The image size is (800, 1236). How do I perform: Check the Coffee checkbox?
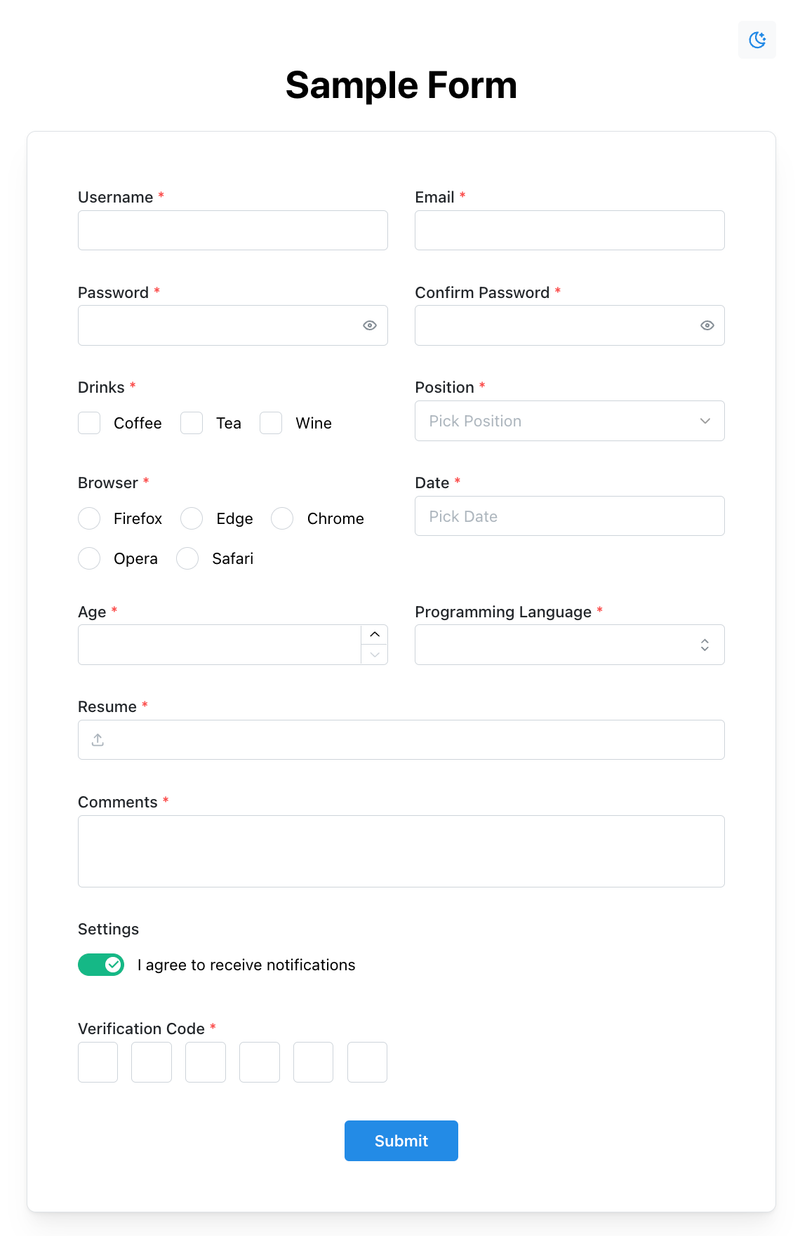[x=89, y=423]
